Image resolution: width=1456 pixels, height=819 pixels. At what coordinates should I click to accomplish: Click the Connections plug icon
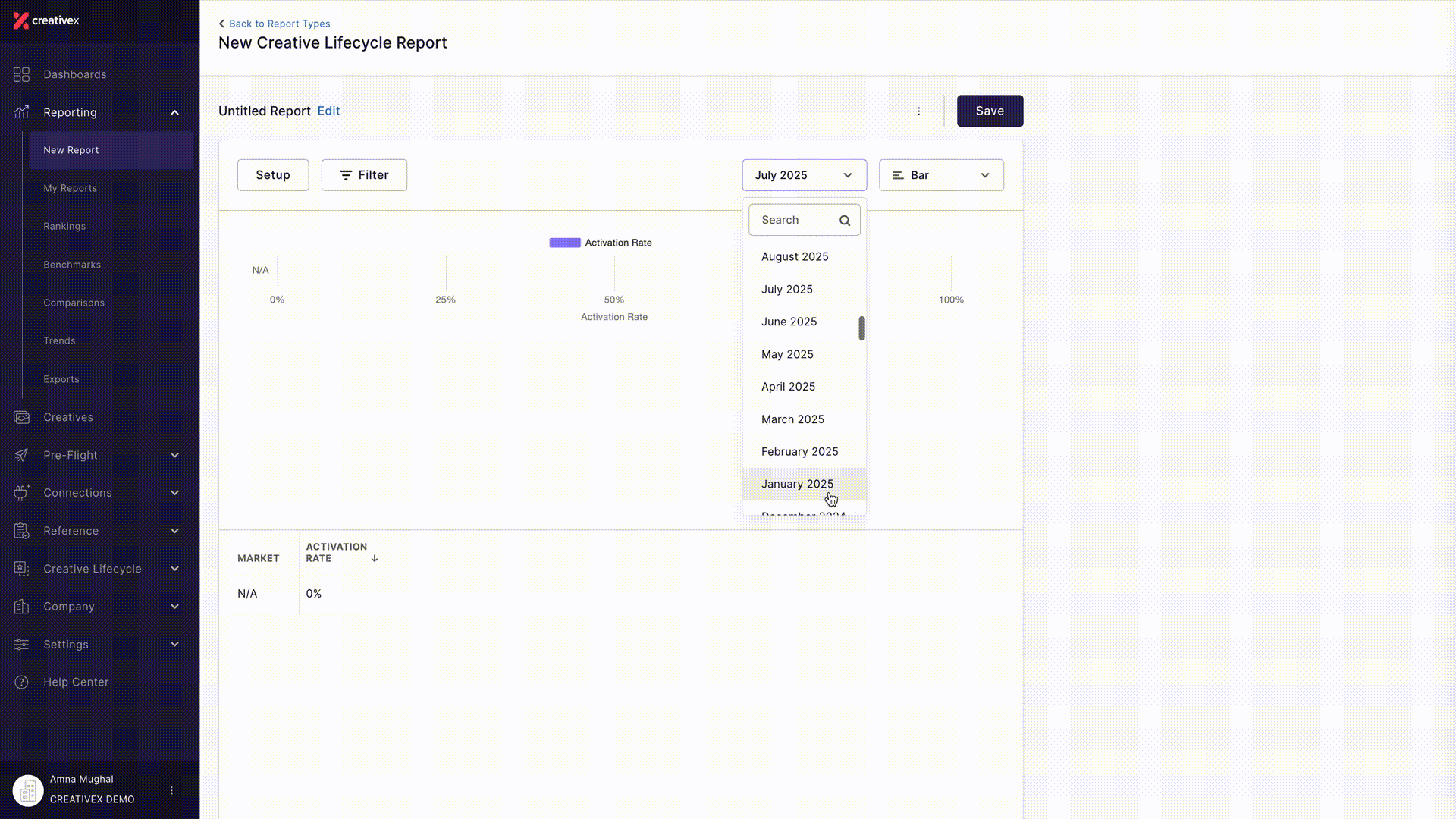point(21,493)
